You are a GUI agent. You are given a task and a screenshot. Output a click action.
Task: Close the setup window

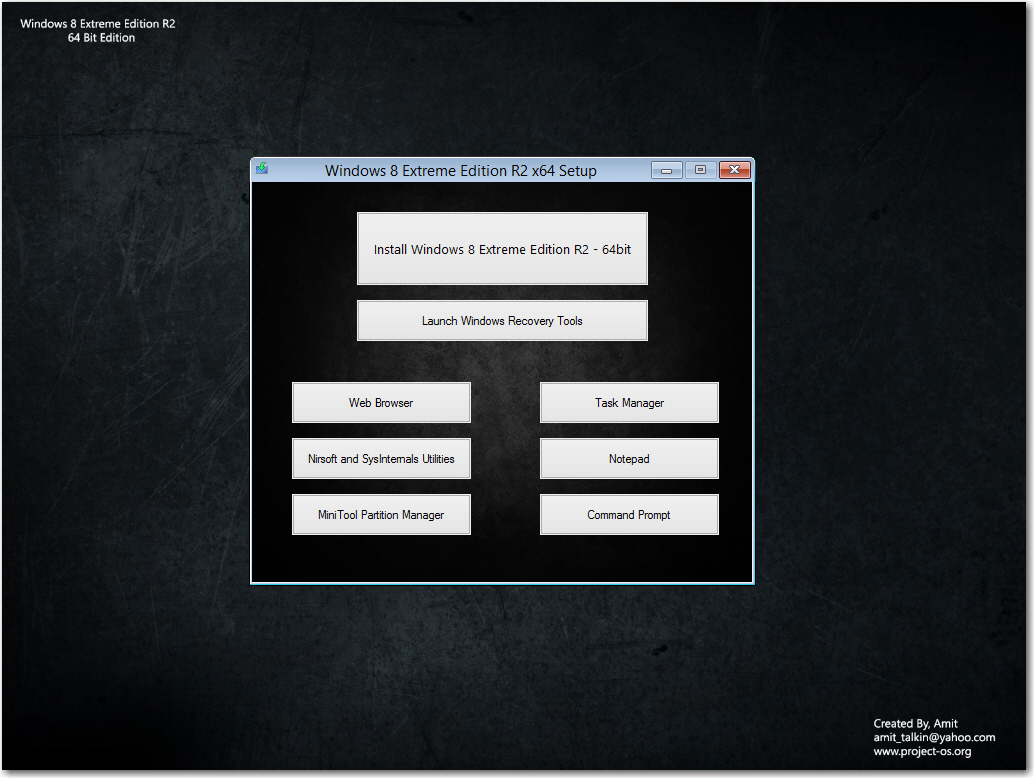point(735,169)
